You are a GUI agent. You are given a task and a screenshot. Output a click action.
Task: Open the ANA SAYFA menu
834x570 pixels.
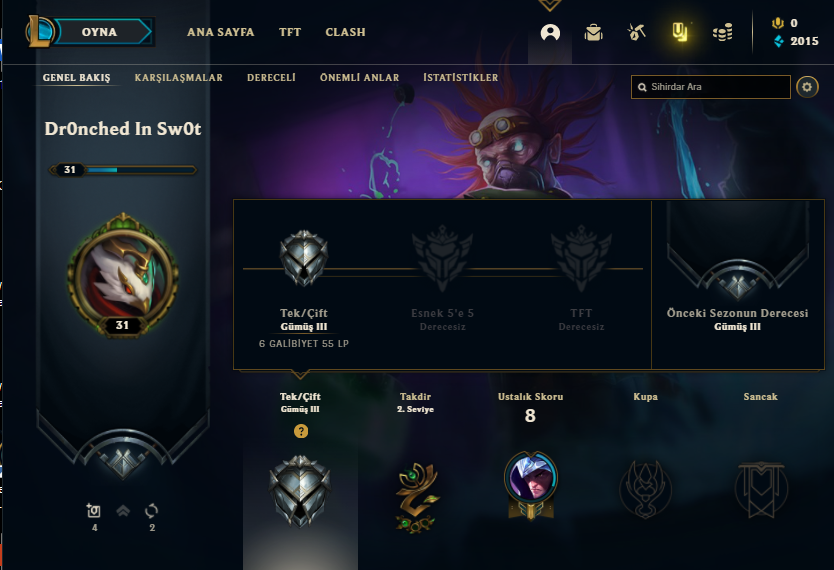point(220,32)
